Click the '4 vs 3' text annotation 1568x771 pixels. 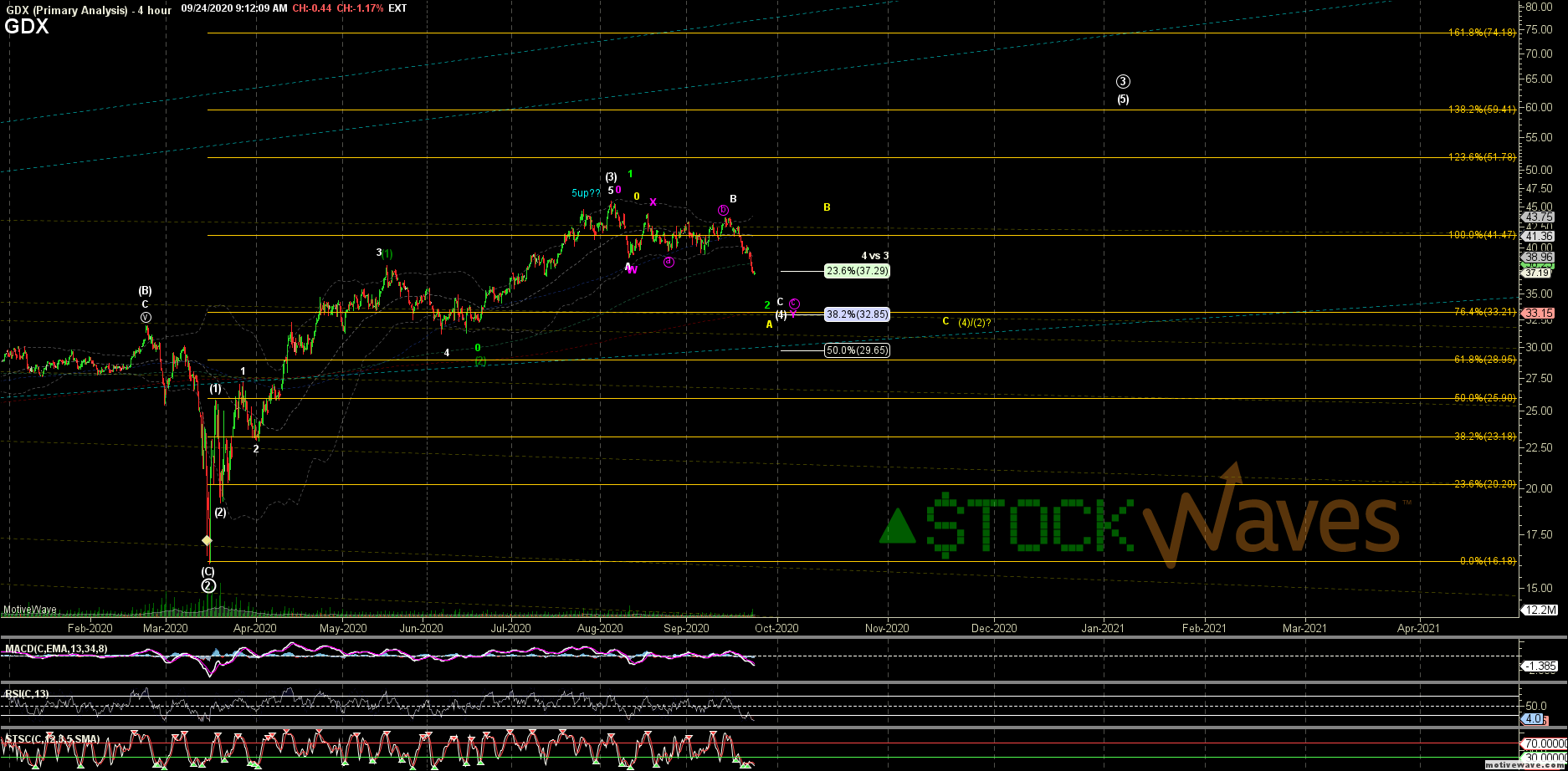point(875,256)
